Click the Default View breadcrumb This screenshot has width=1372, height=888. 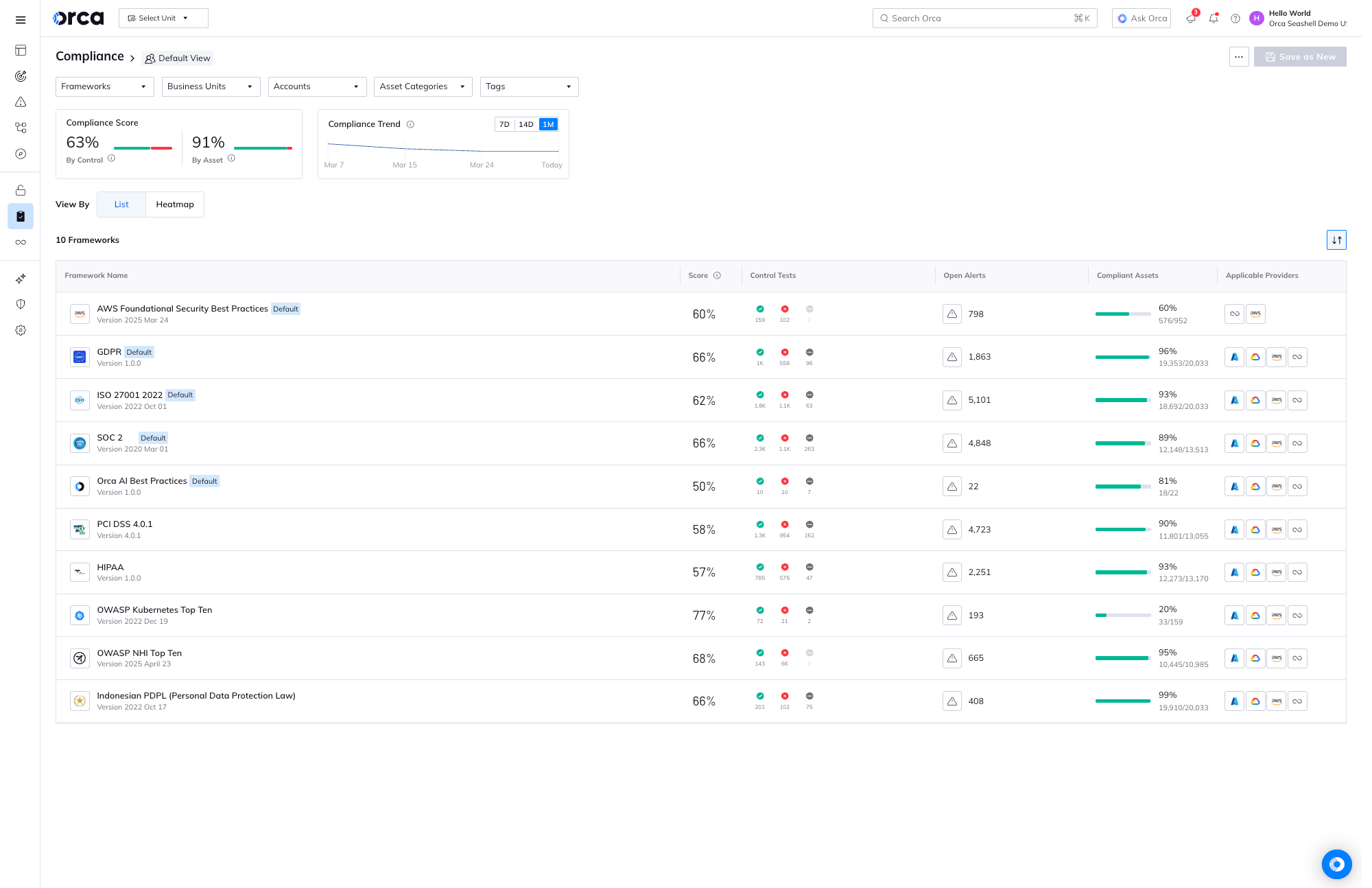pos(178,58)
